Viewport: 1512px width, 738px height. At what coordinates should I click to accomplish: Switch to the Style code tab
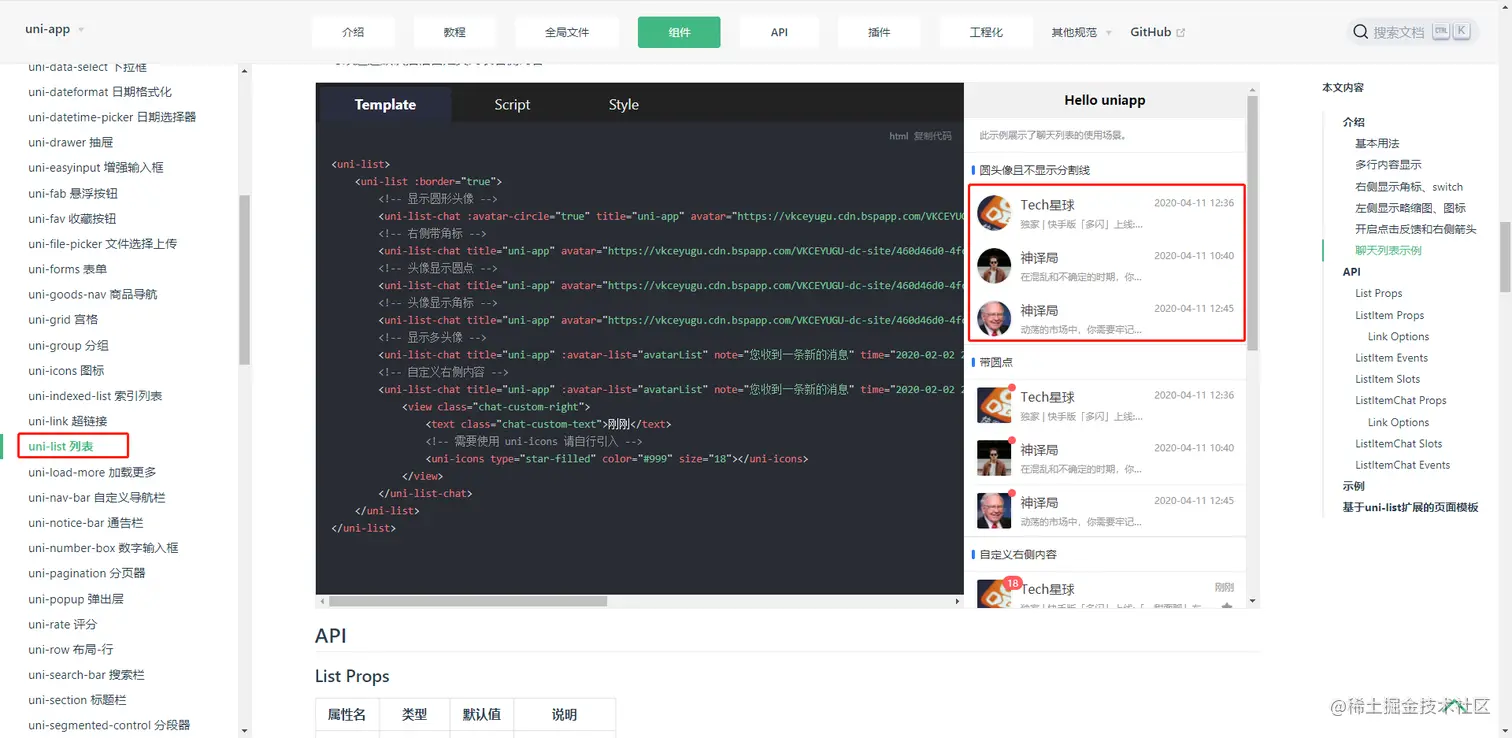click(623, 104)
